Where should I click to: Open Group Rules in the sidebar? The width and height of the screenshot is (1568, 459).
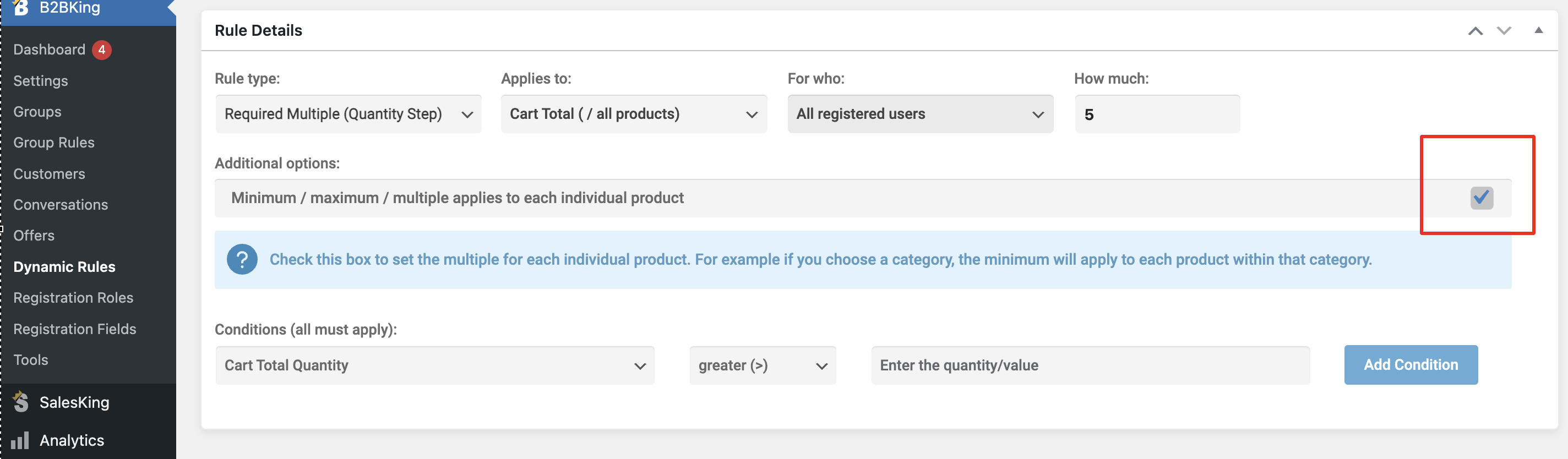(54, 143)
